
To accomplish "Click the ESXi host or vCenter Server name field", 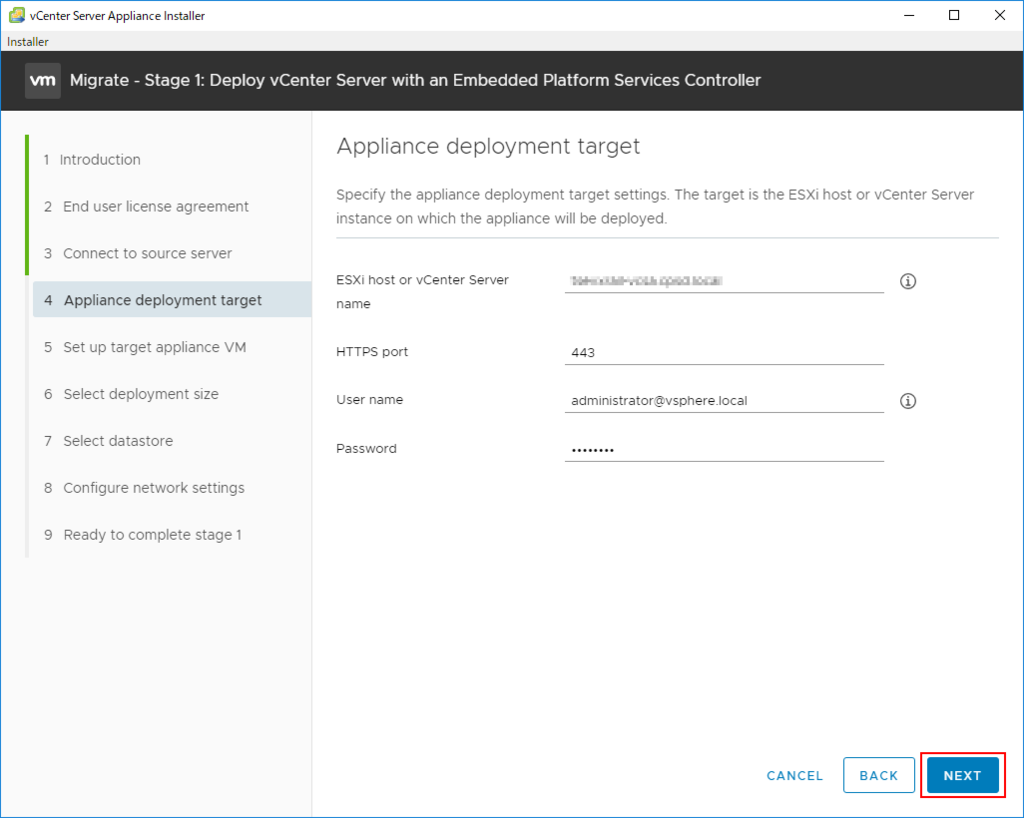I will click(x=724, y=281).
